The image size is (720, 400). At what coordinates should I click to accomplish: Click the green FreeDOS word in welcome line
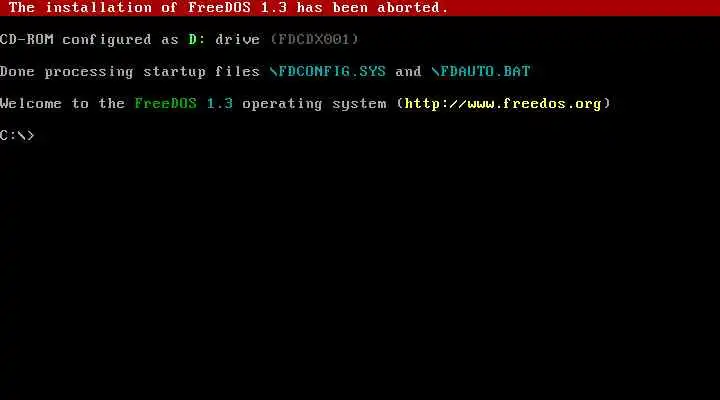(x=166, y=104)
